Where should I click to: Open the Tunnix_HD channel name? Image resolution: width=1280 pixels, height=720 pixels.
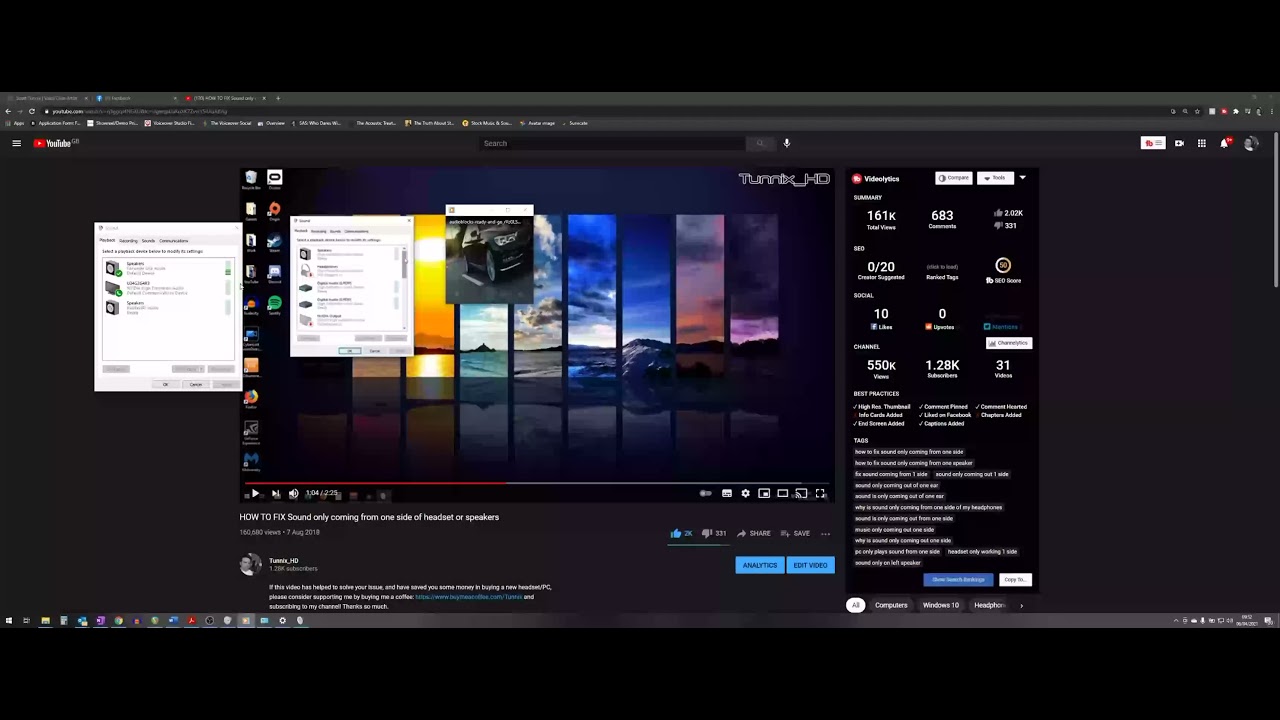point(284,561)
